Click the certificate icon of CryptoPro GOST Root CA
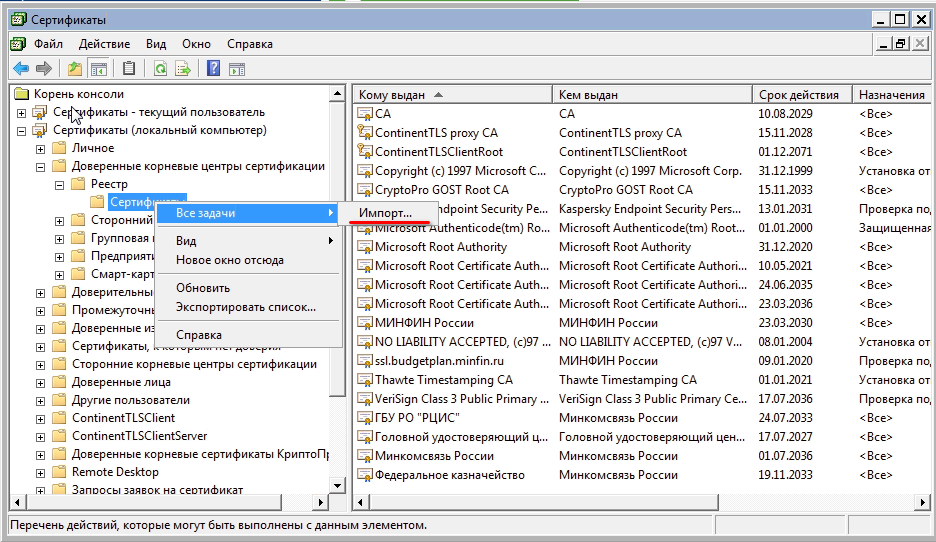The width and height of the screenshot is (936, 542). point(365,190)
